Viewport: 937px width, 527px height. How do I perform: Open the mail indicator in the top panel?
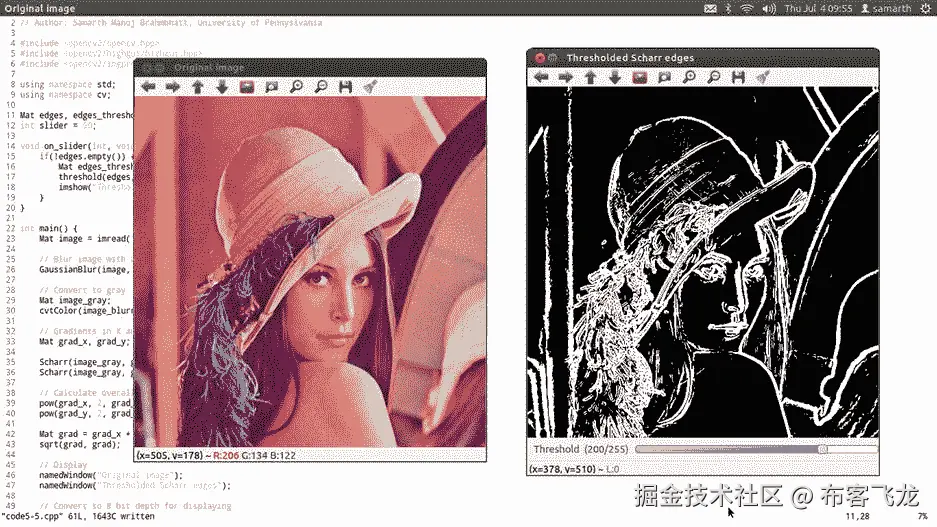710,8
